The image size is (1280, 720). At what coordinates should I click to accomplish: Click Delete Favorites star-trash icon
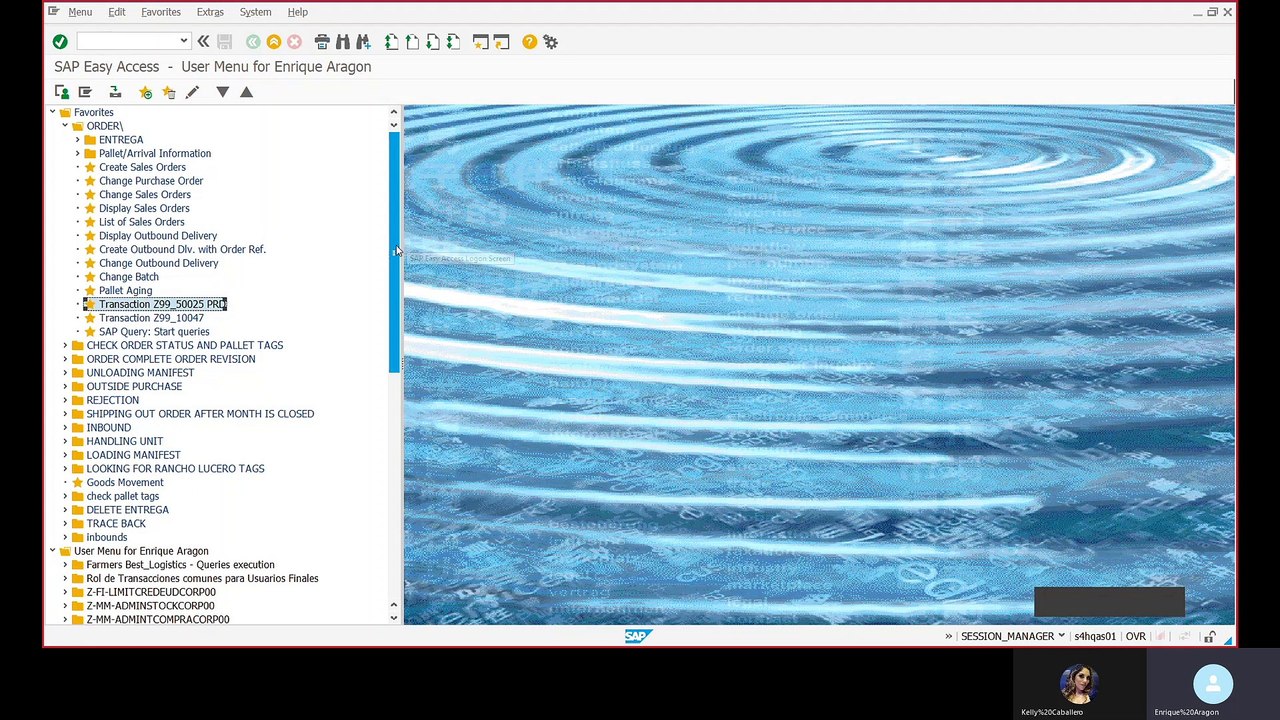pos(168,92)
